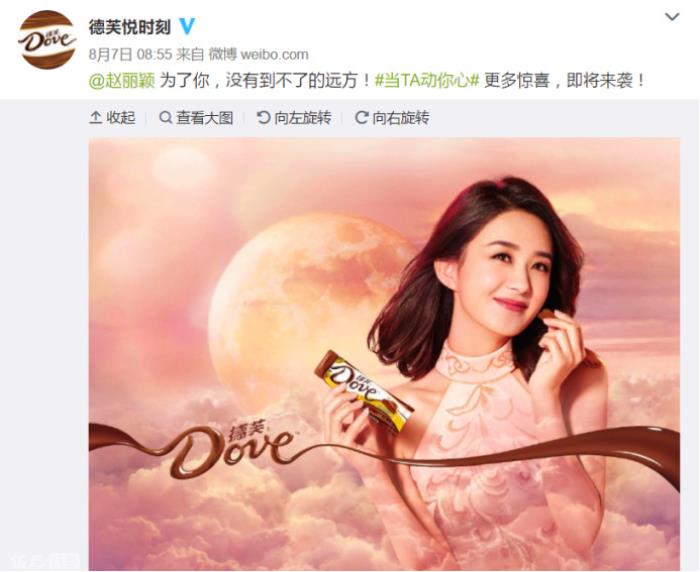Click the rotate left arrow icon
The height and width of the screenshot is (572, 700).
(x=263, y=118)
